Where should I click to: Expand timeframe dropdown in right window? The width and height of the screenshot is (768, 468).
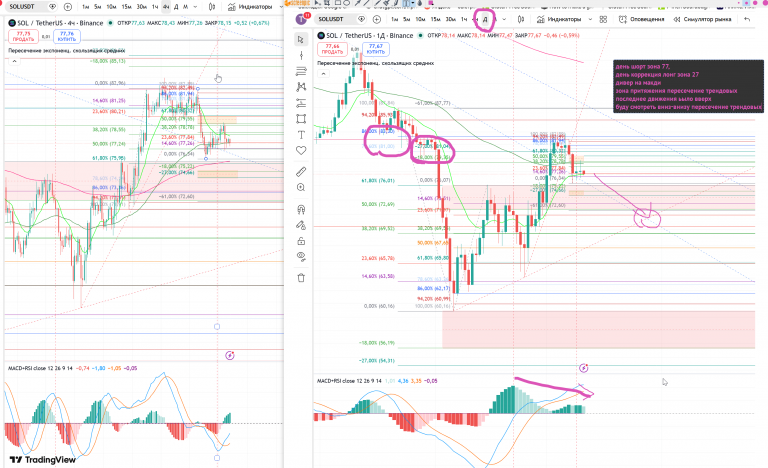(x=504, y=19)
